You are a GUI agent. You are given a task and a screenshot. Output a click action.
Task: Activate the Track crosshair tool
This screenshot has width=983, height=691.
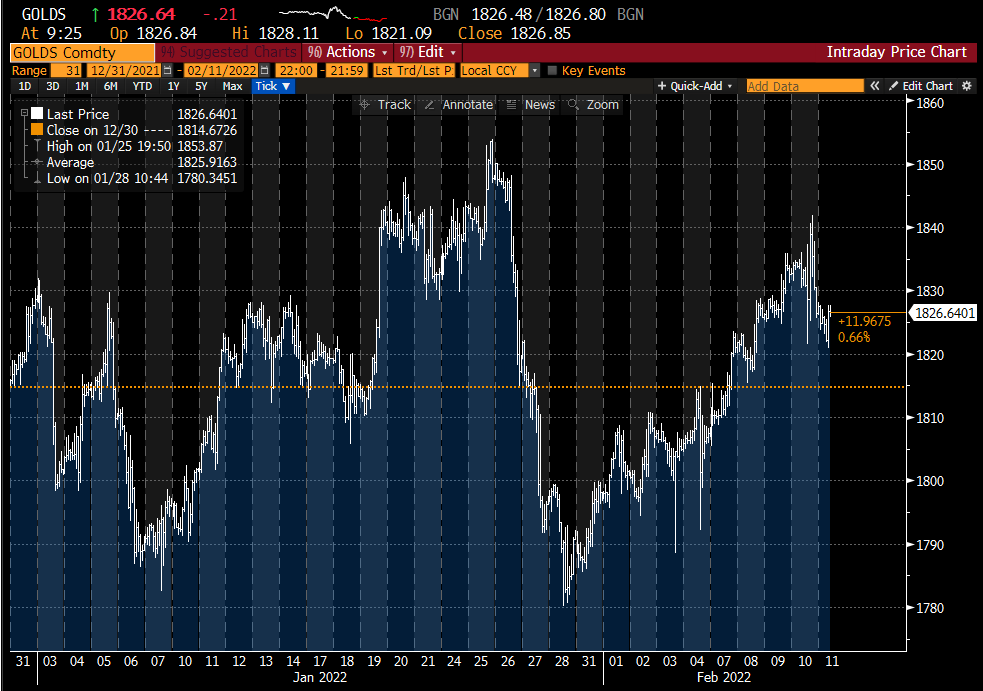(385, 105)
